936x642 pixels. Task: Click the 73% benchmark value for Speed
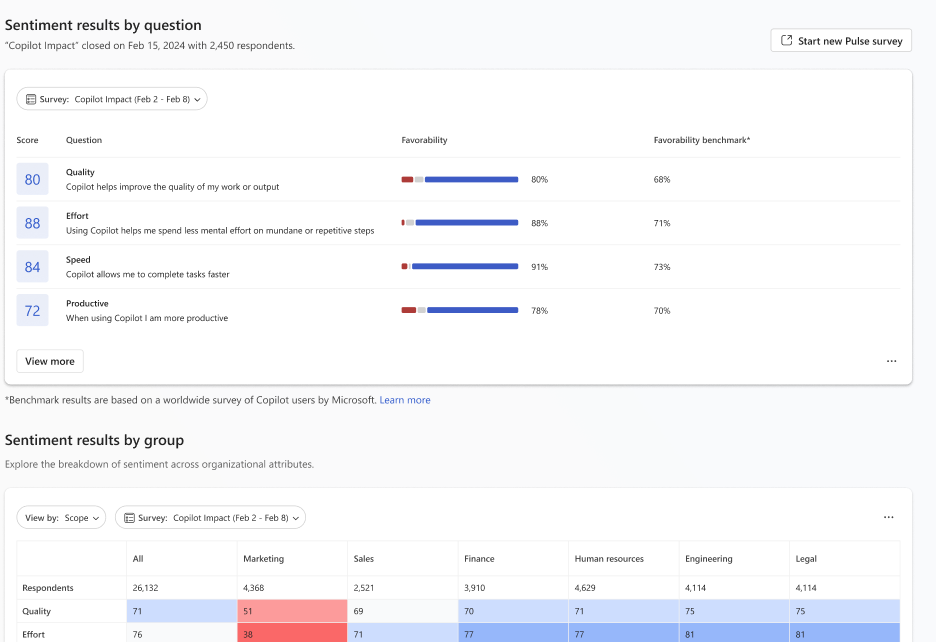pyautogui.click(x=662, y=266)
